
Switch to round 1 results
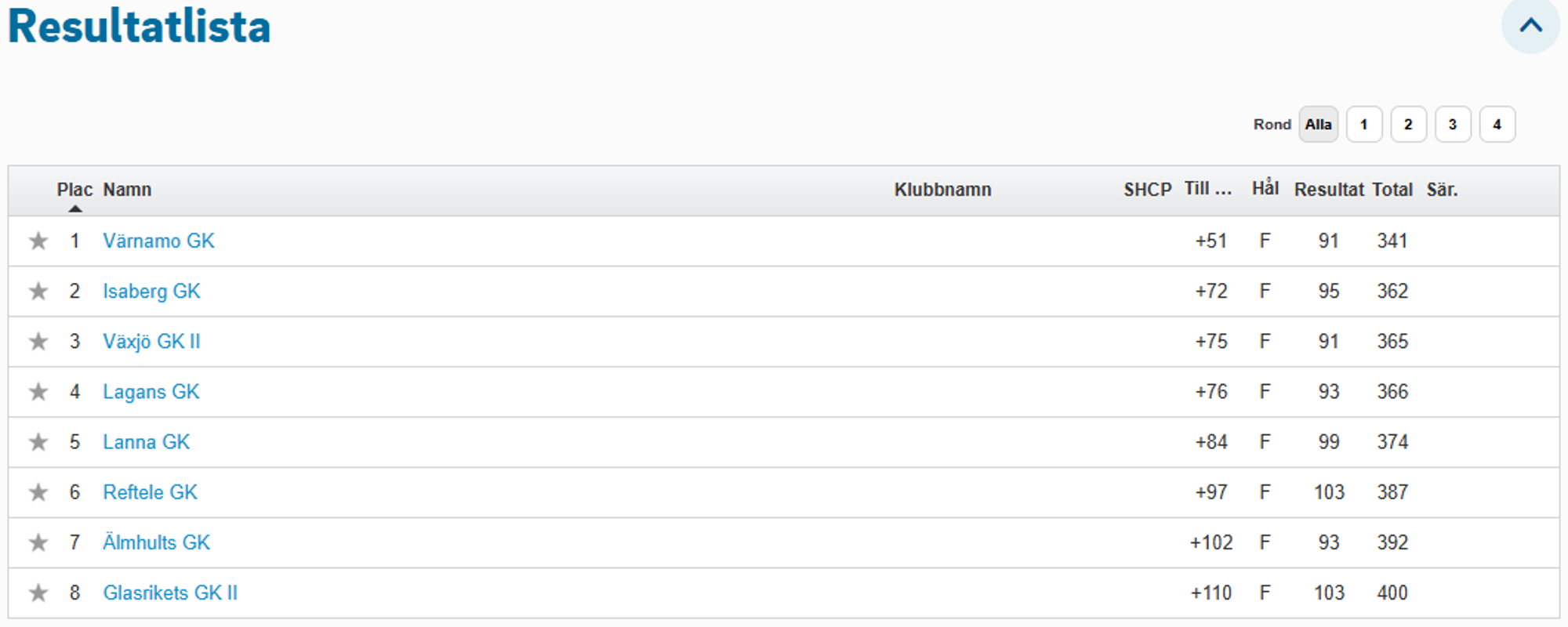1363,125
